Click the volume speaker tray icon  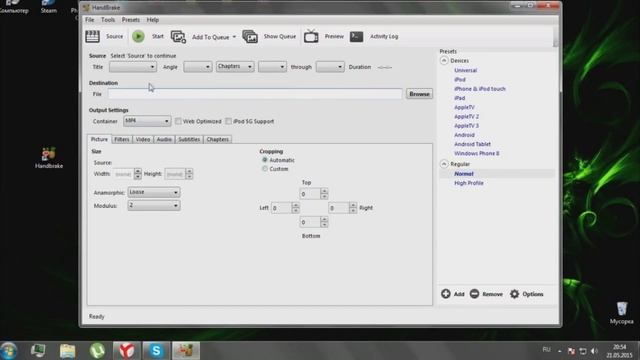594,351
